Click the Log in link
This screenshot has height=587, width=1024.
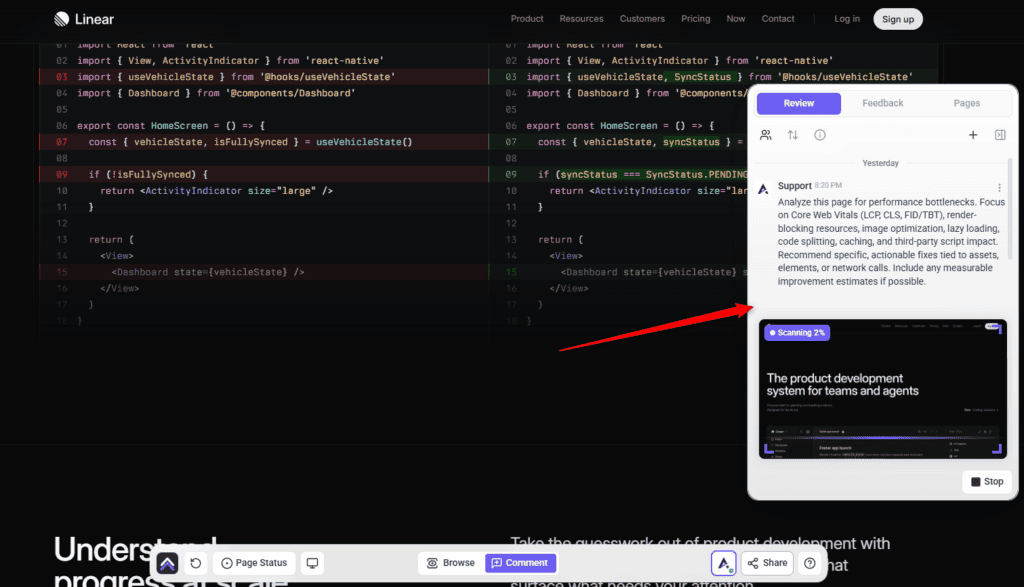pos(846,19)
